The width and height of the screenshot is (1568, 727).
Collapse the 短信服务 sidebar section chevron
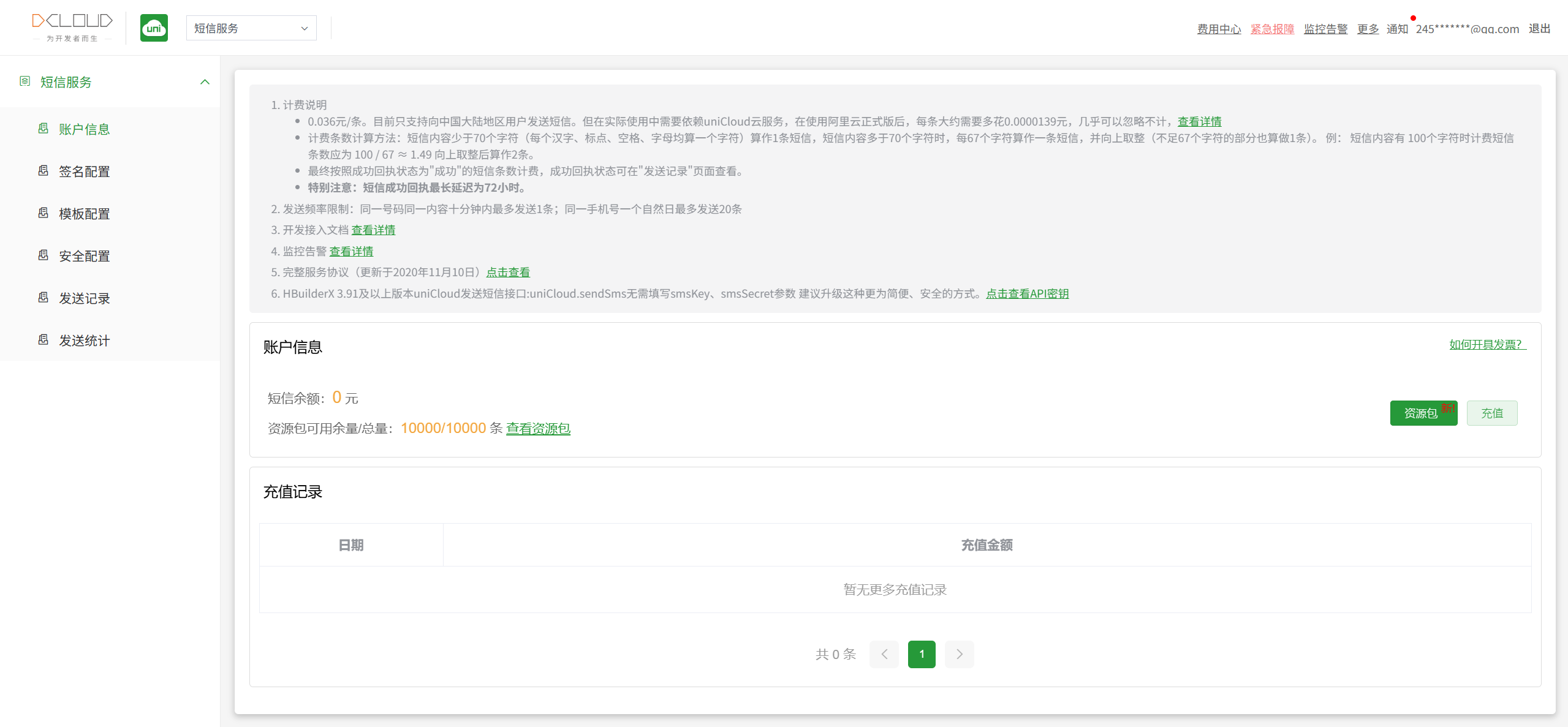tap(205, 82)
